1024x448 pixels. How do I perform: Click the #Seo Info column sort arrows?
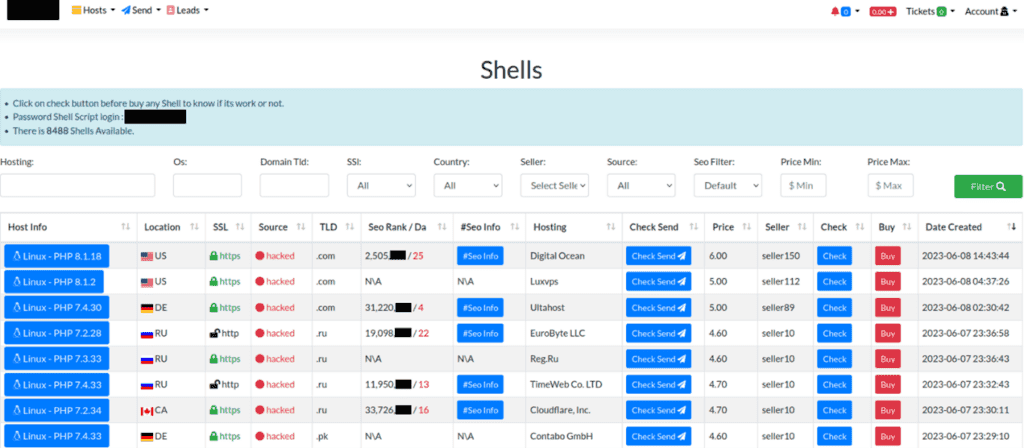pos(514,227)
